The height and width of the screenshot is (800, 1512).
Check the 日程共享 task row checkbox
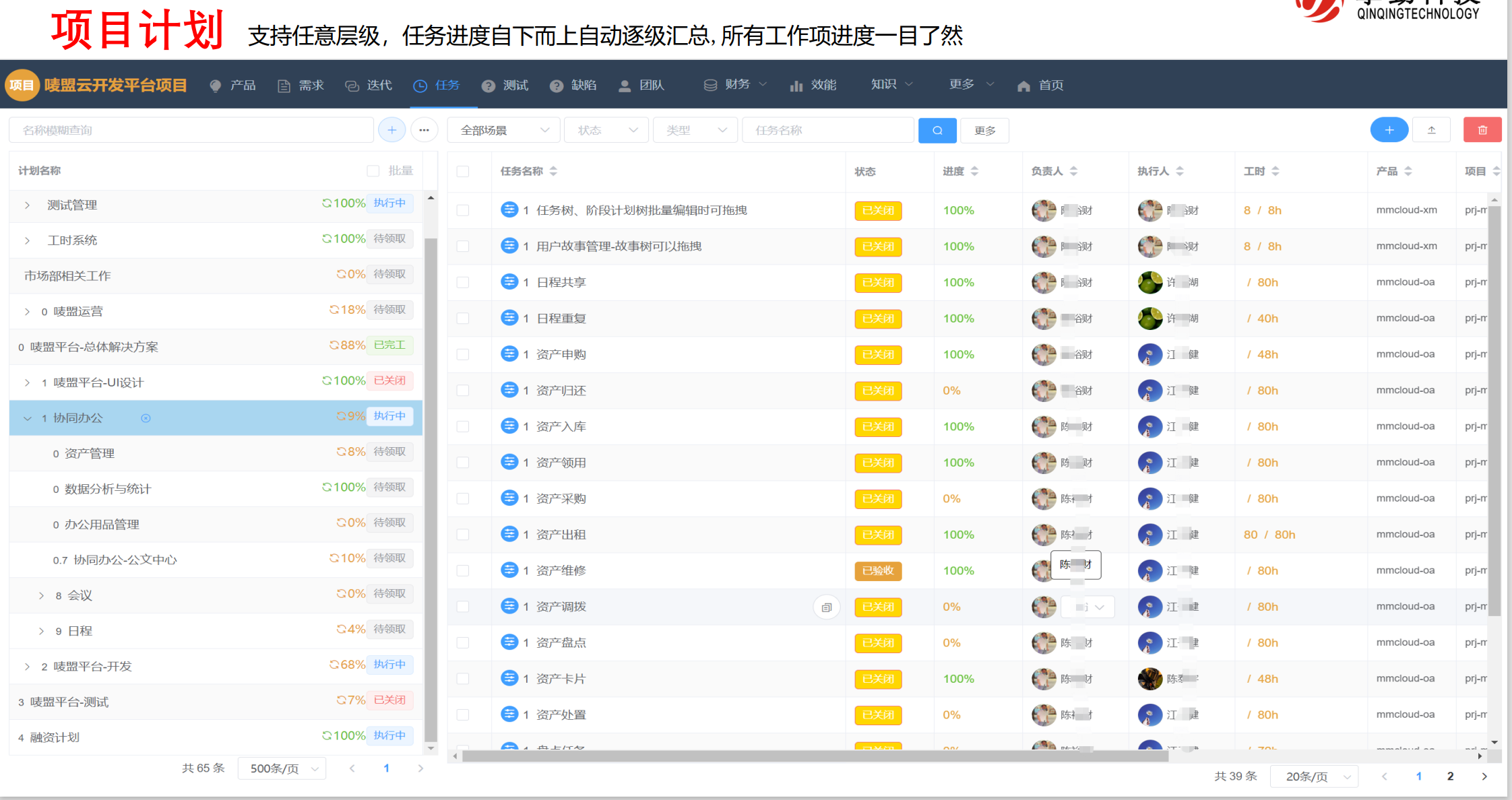click(x=463, y=282)
